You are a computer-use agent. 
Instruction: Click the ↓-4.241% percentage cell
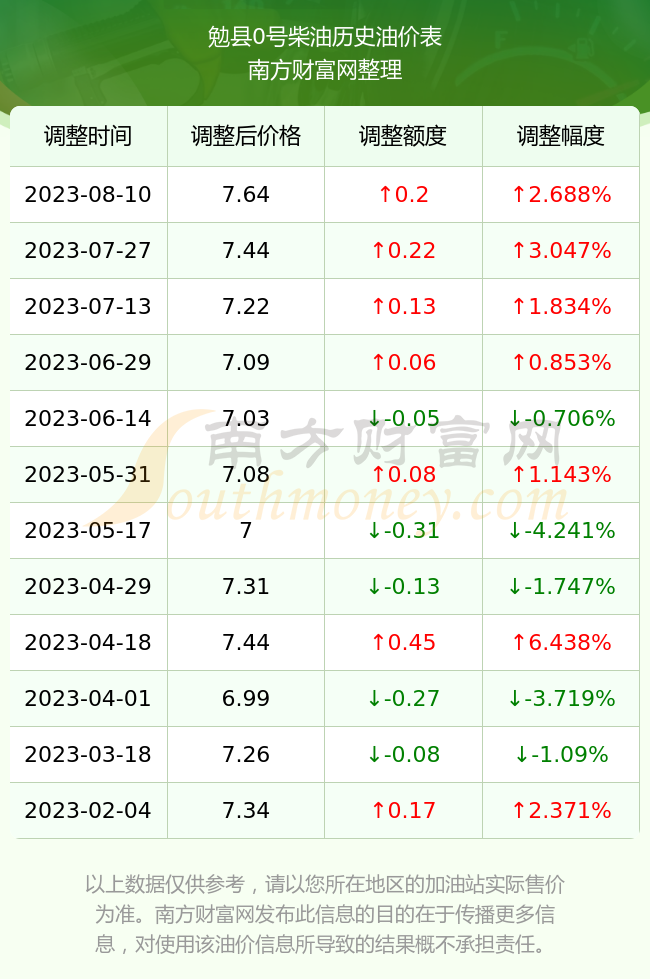(x=561, y=531)
